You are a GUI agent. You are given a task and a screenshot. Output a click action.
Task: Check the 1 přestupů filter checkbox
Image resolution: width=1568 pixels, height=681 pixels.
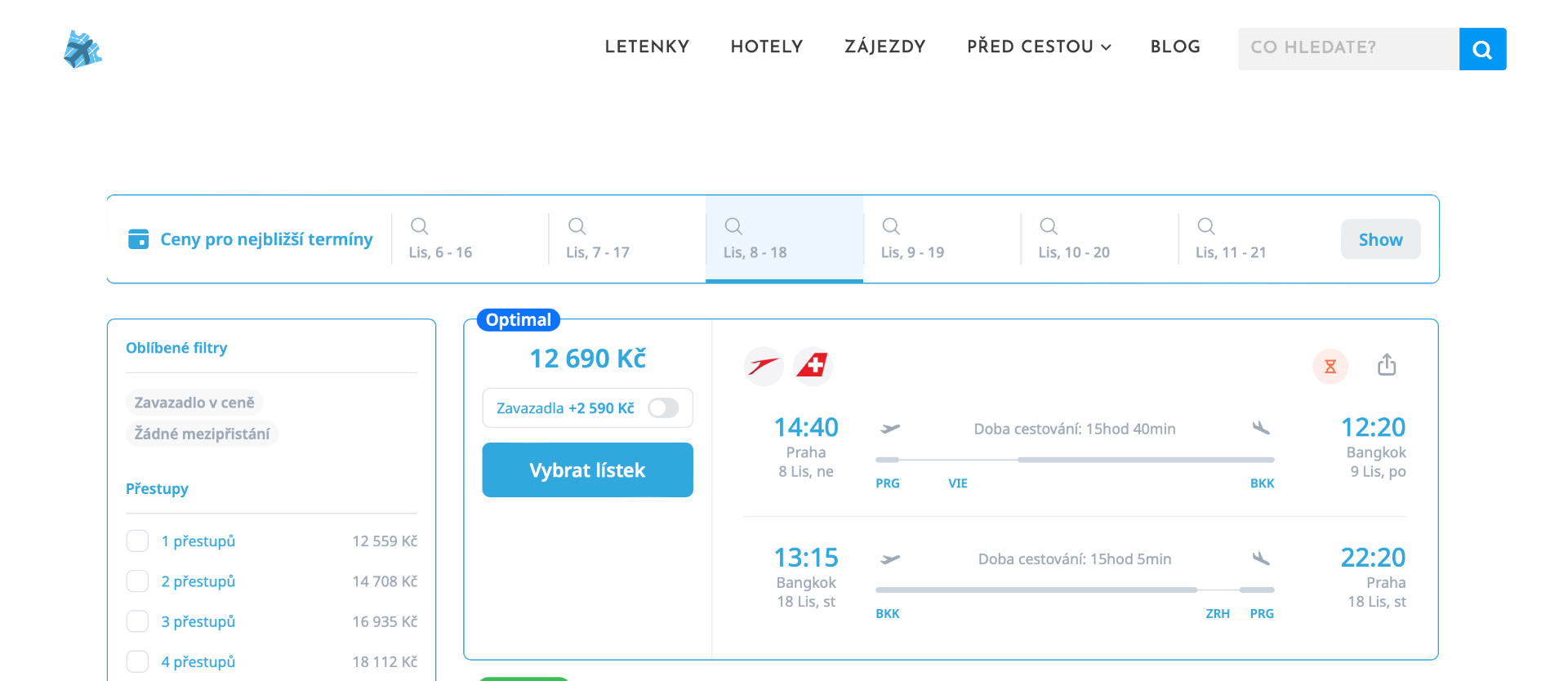(x=138, y=541)
